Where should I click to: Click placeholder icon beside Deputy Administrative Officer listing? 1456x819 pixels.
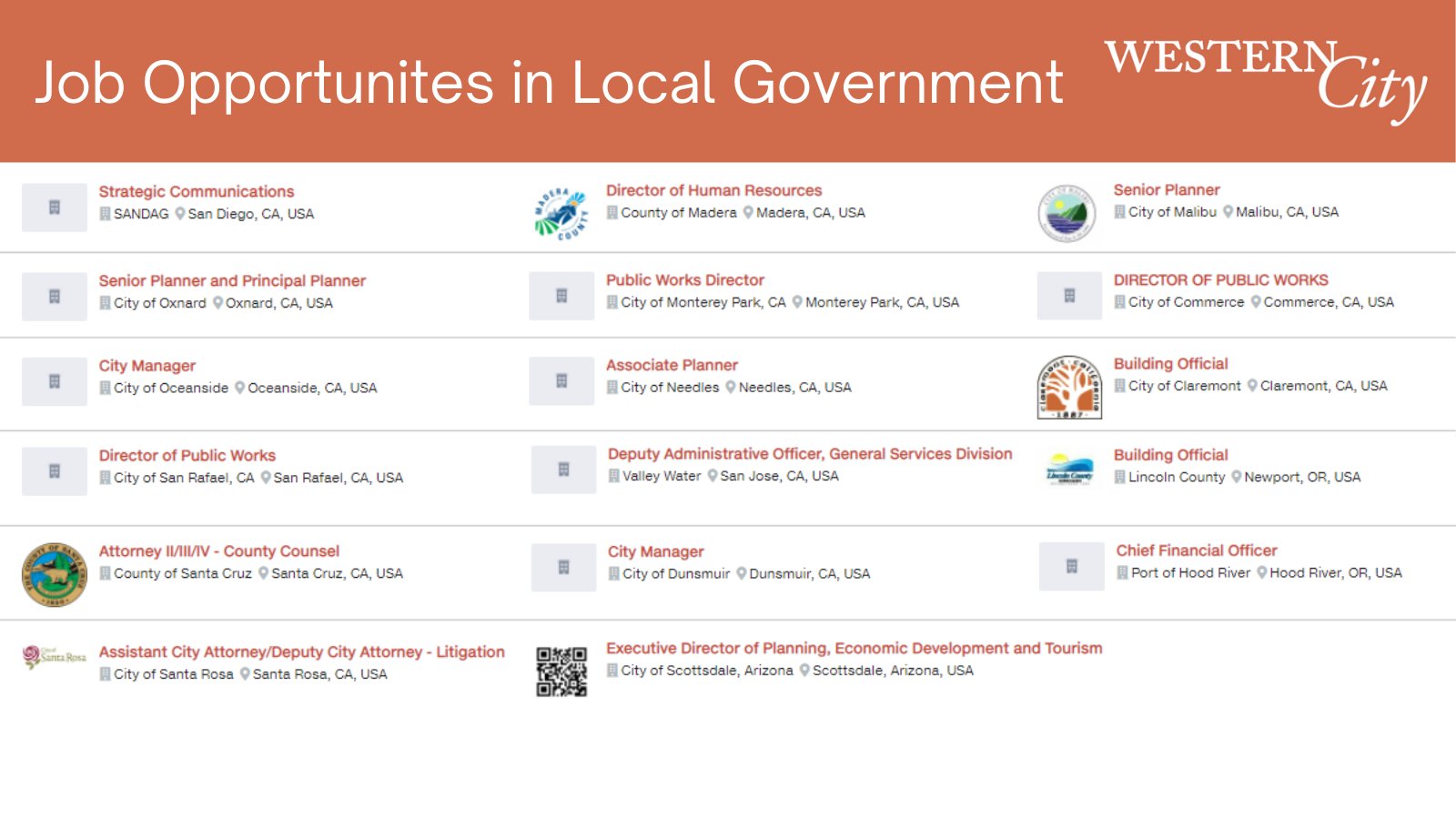pyautogui.click(x=563, y=470)
